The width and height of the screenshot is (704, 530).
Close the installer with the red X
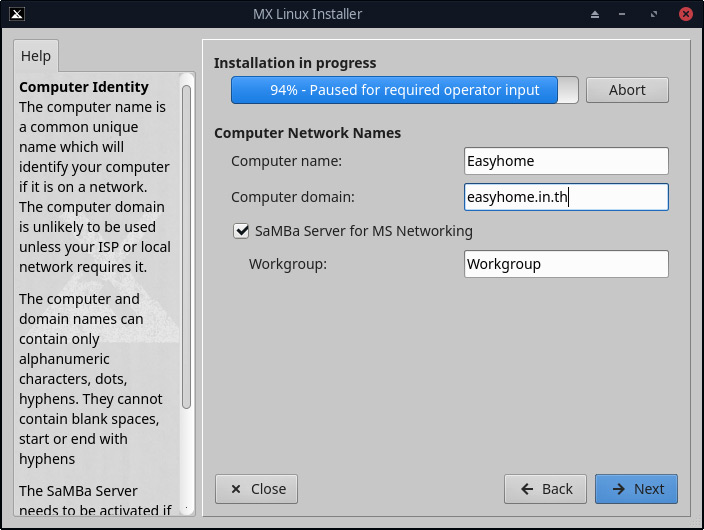(x=686, y=14)
